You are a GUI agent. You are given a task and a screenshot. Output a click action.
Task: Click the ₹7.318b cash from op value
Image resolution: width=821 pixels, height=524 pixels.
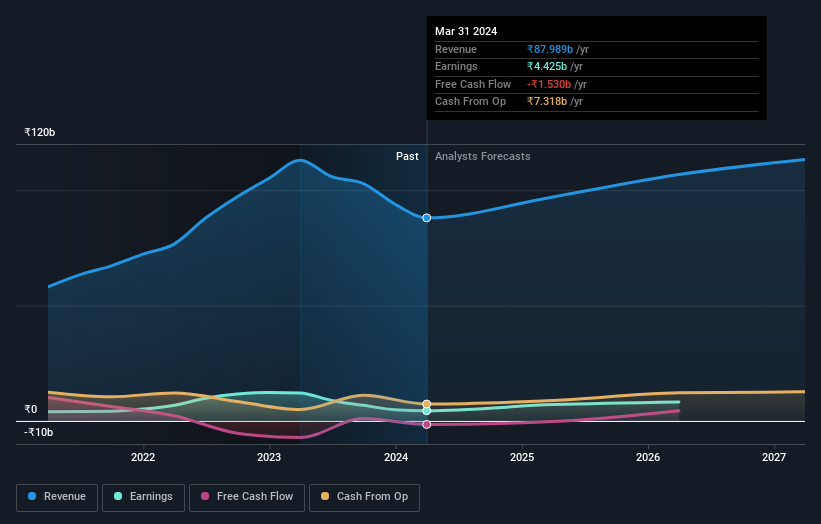[547, 102]
